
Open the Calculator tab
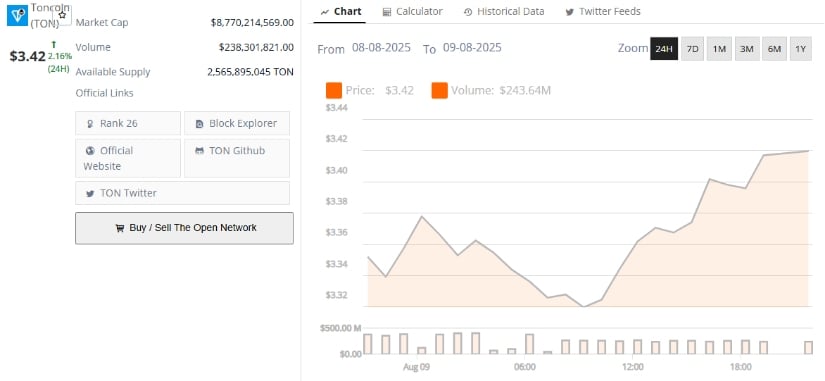(x=412, y=12)
